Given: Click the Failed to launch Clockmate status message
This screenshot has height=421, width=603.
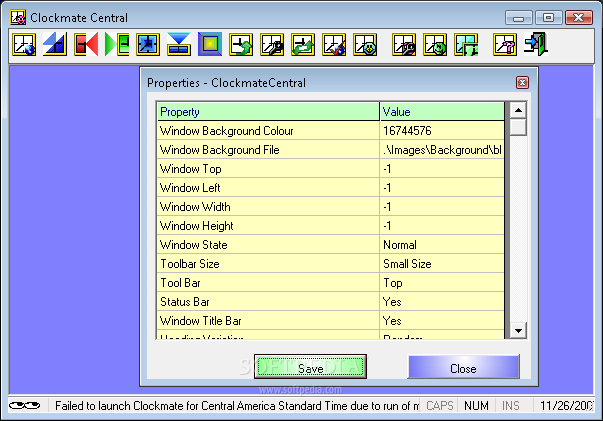Looking at the screenshot, I should point(237,406).
